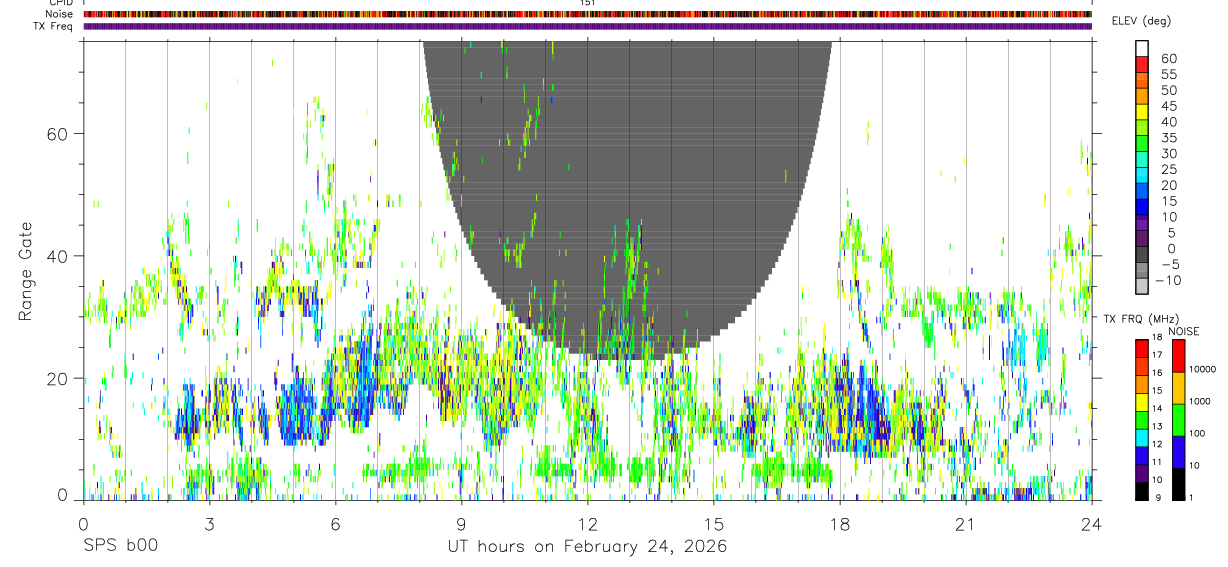
Task: Pick the orange 1000-10000 NOISE swatch
Action: point(1179,388)
